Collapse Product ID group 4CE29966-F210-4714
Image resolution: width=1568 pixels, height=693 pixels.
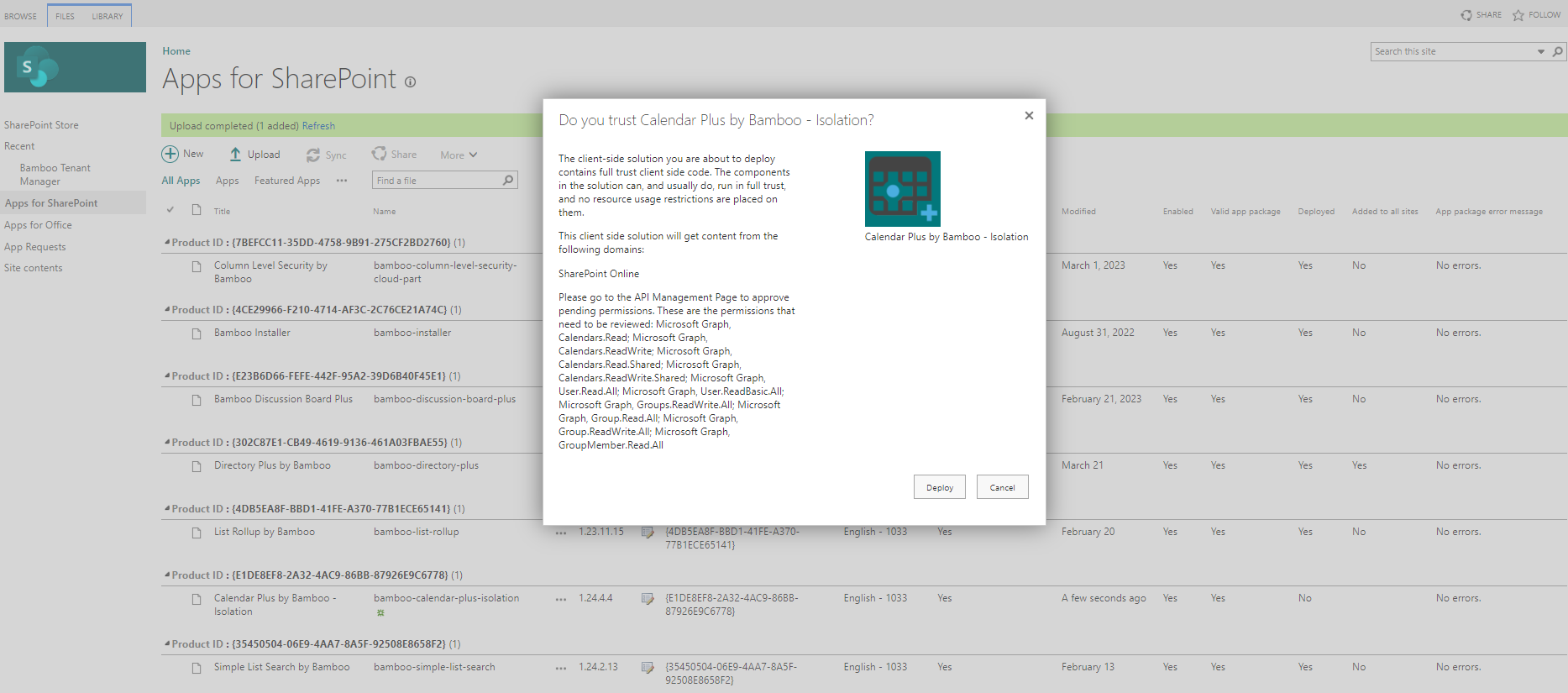[167, 310]
